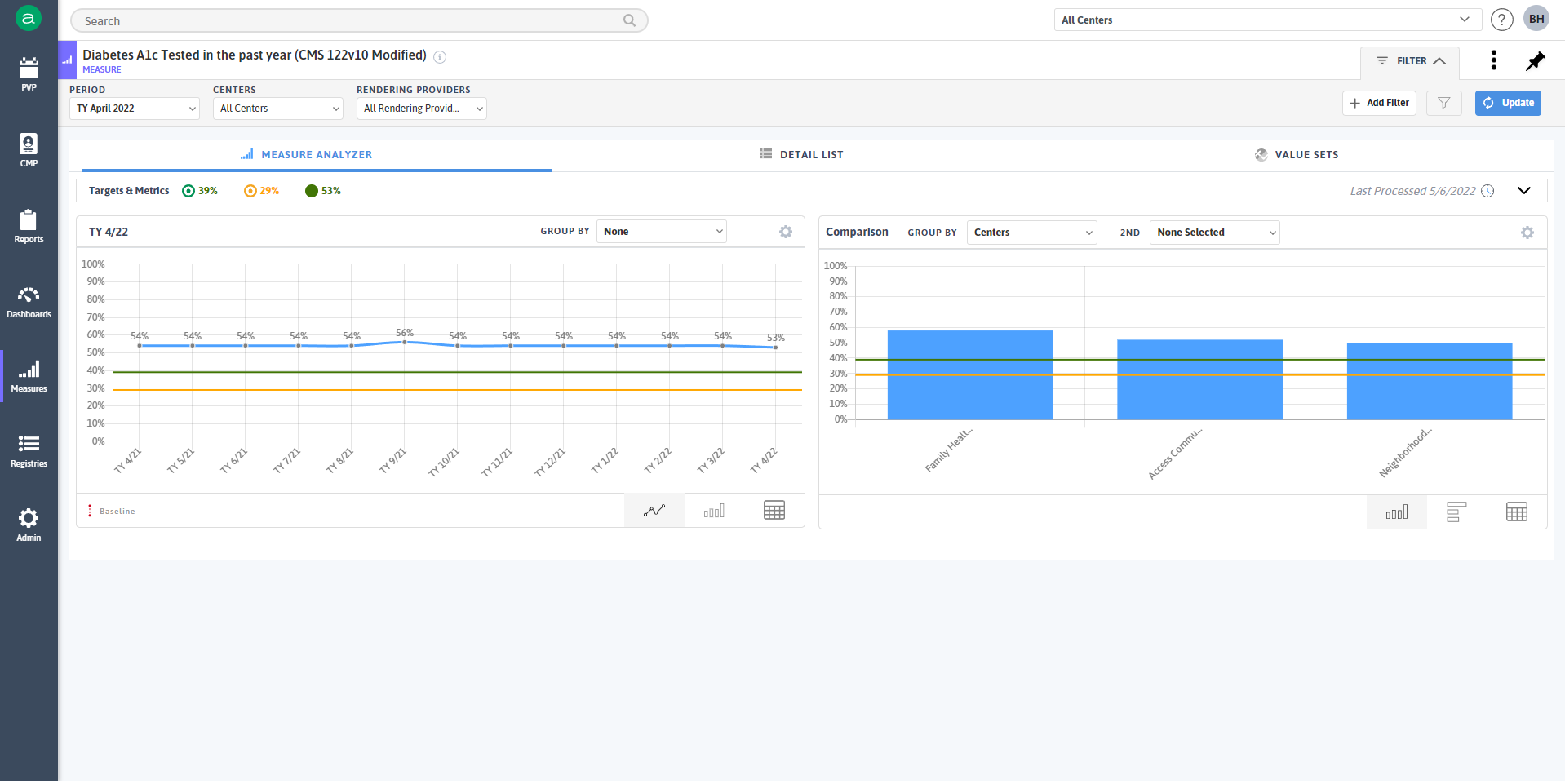Click the green target line in trend chart
Viewport: 1565px width, 784px height.
point(457,372)
